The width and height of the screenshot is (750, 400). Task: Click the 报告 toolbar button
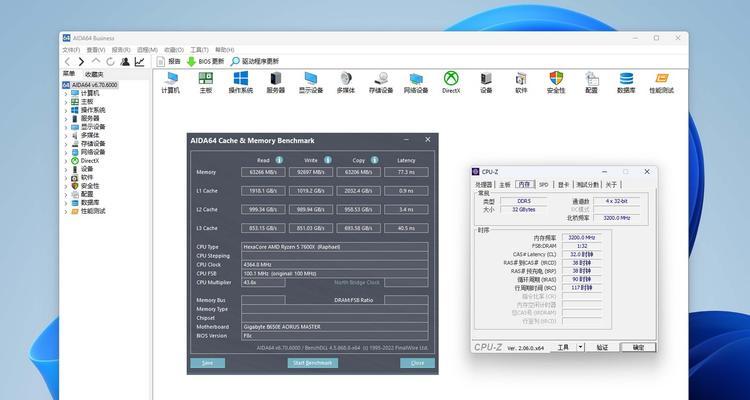tap(169, 62)
